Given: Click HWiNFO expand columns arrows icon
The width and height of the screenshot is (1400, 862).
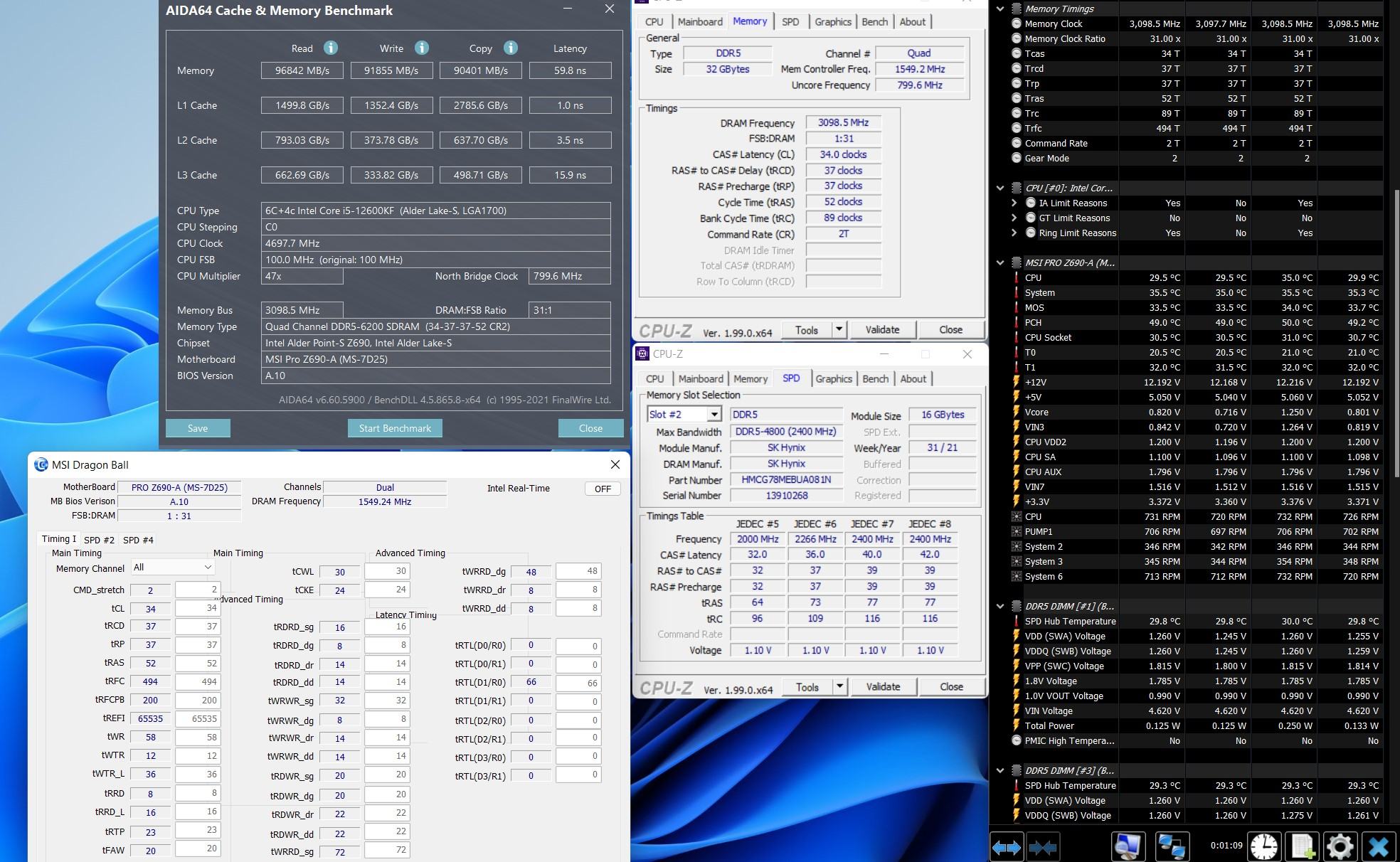Looking at the screenshot, I should pos(1006,847).
